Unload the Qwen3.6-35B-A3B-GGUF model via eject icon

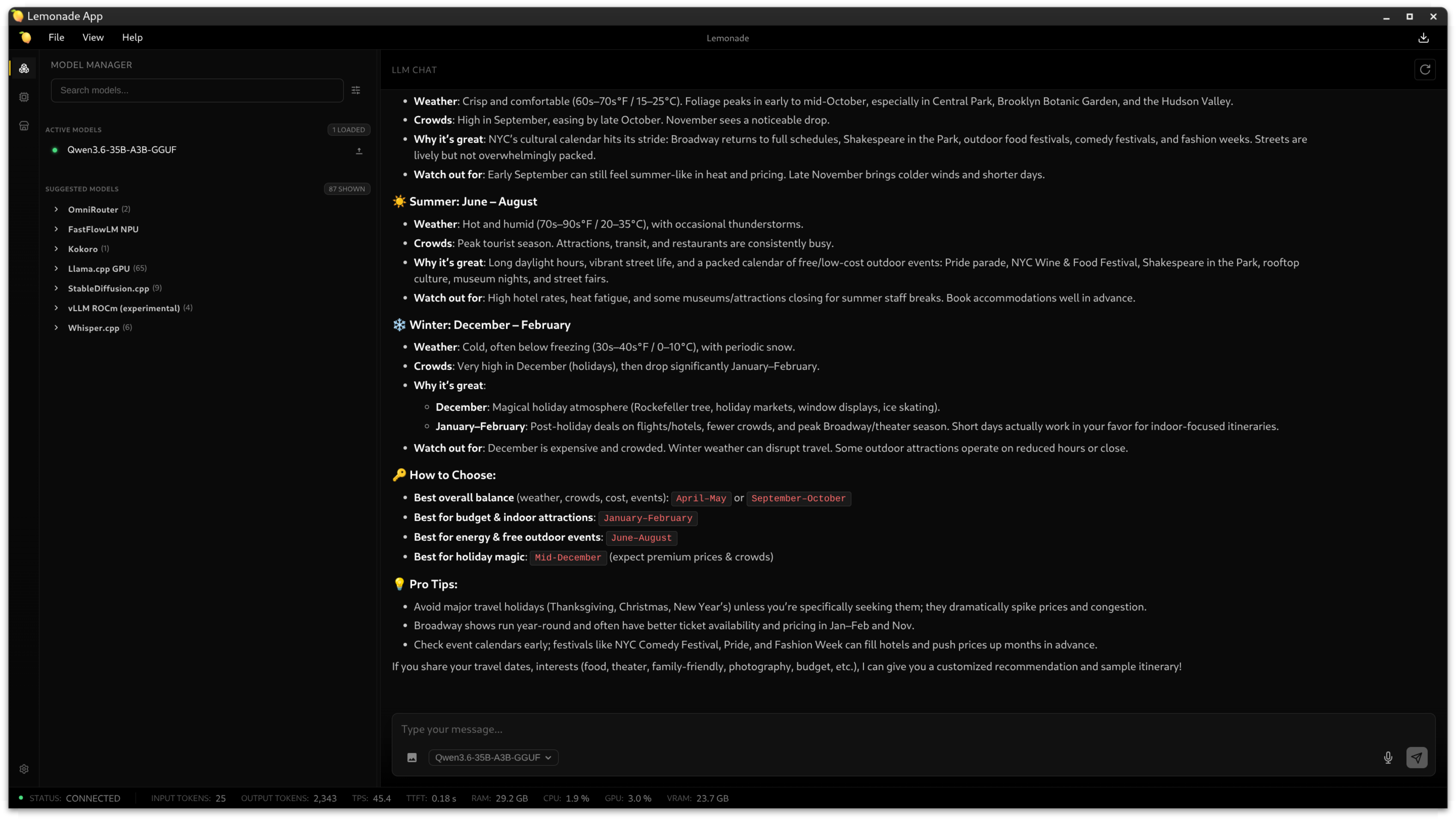click(359, 151)
